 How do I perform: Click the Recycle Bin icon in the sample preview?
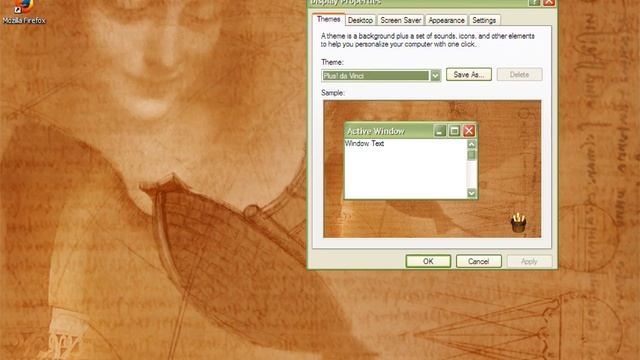519,223
